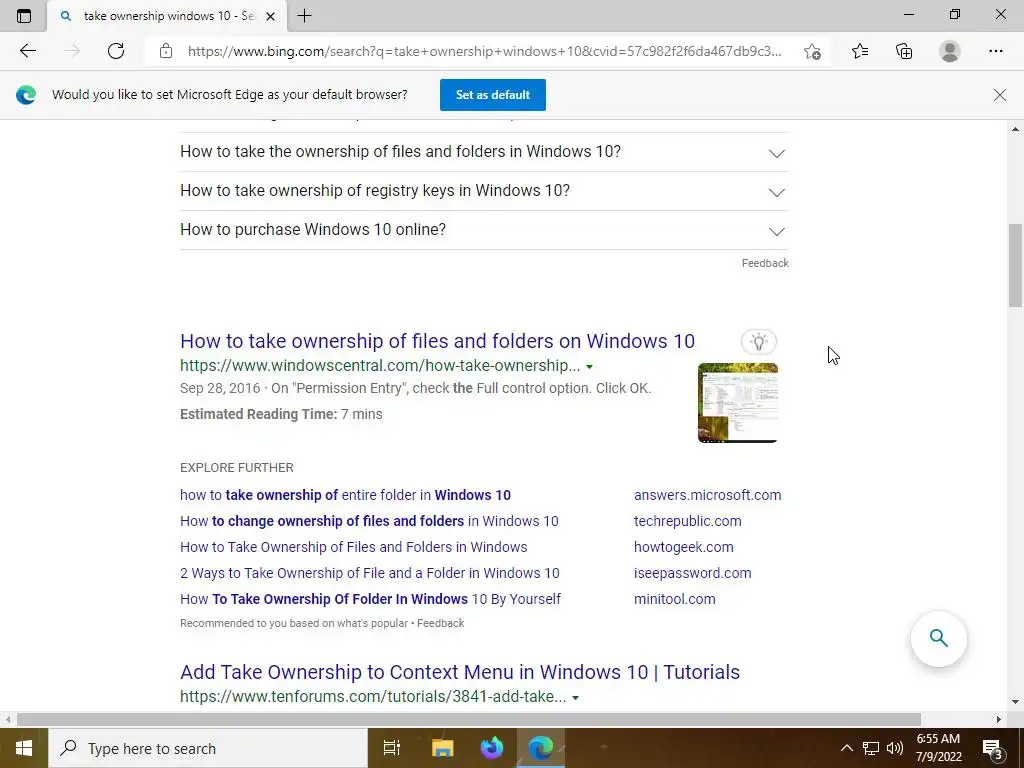View site information lock icon
Viewport: 1024px width, 768px height.
click(166, 51)
